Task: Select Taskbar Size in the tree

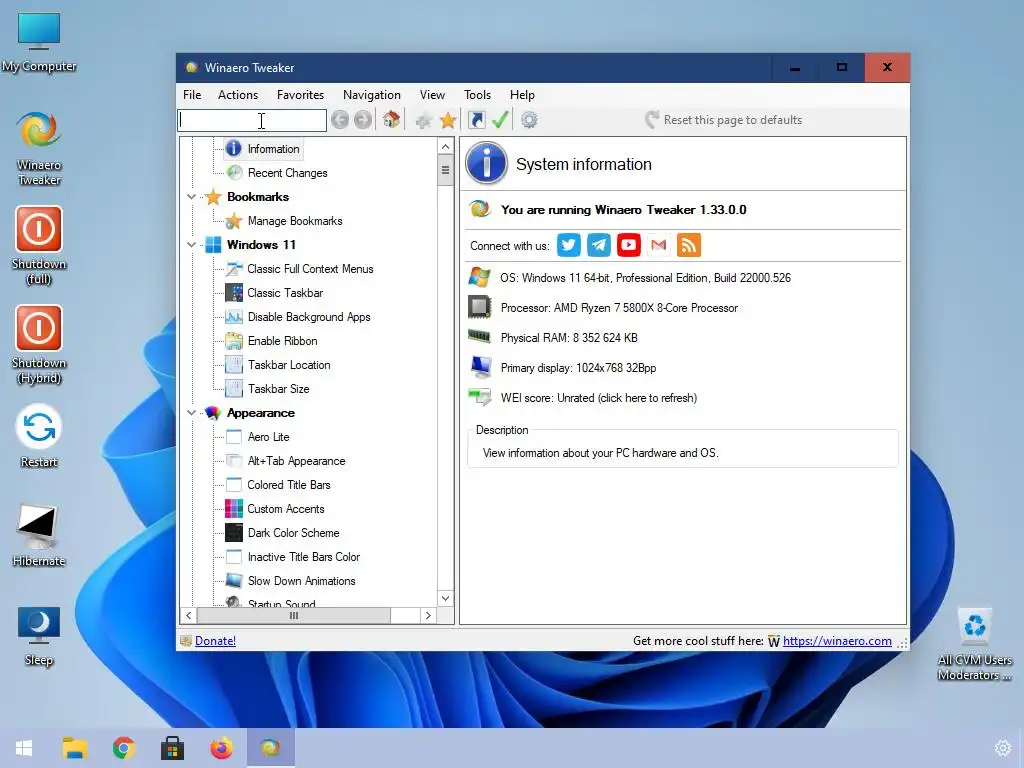Action: click(x=268, y=389)
